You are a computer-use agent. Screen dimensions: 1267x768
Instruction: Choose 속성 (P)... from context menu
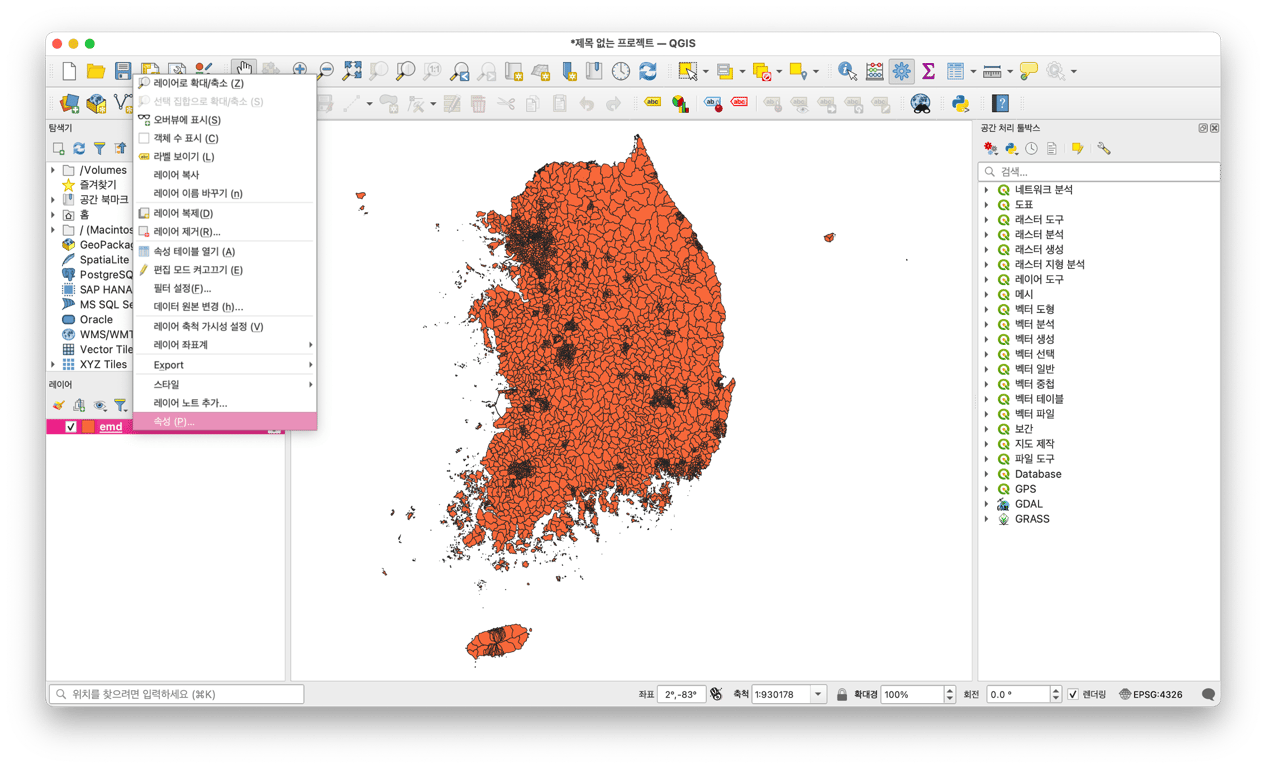tap(174, 422)
